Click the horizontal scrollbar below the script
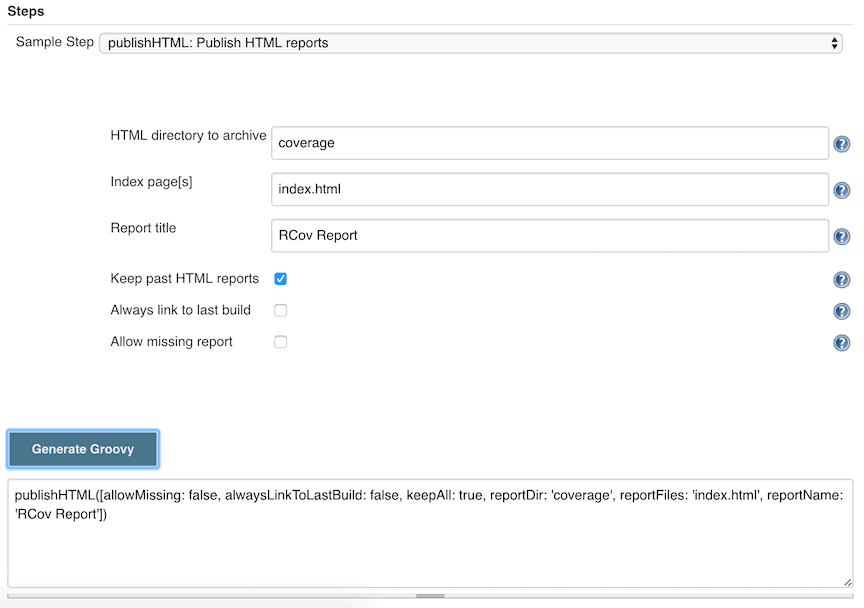 [x=430, y=594]
